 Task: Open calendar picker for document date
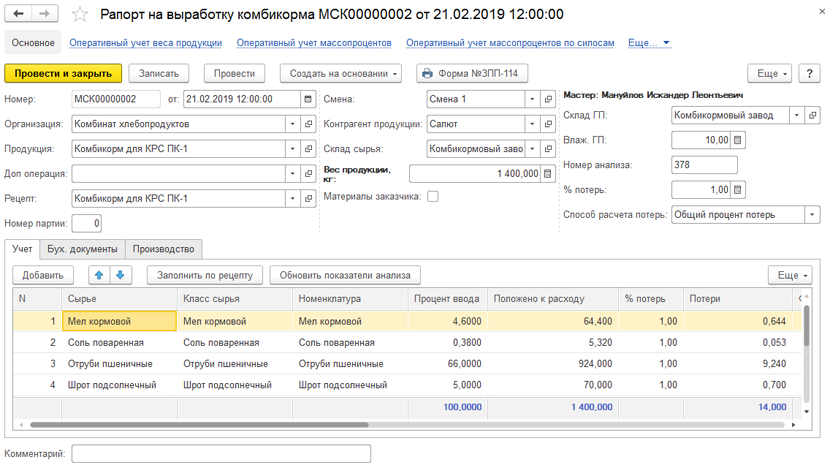[x=308, y=99]
